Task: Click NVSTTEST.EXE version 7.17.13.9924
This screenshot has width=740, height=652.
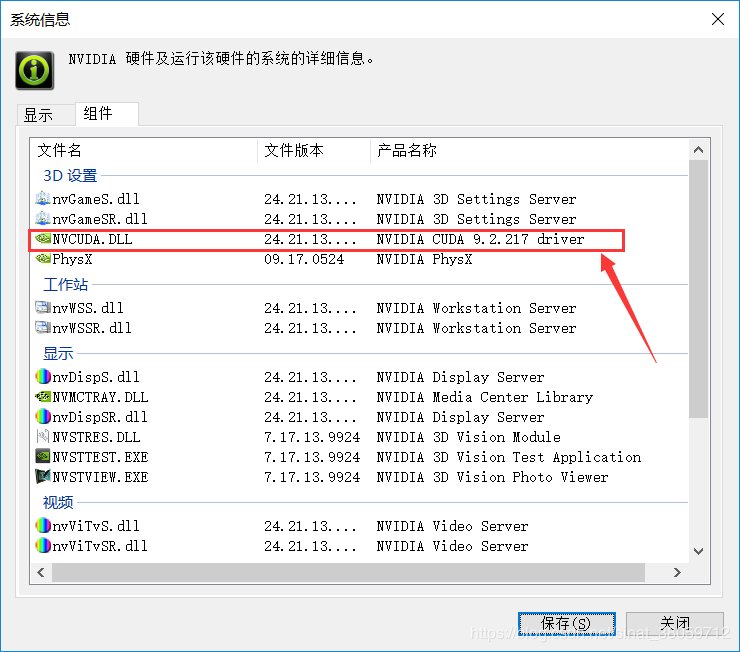Action: pos(312,457)
